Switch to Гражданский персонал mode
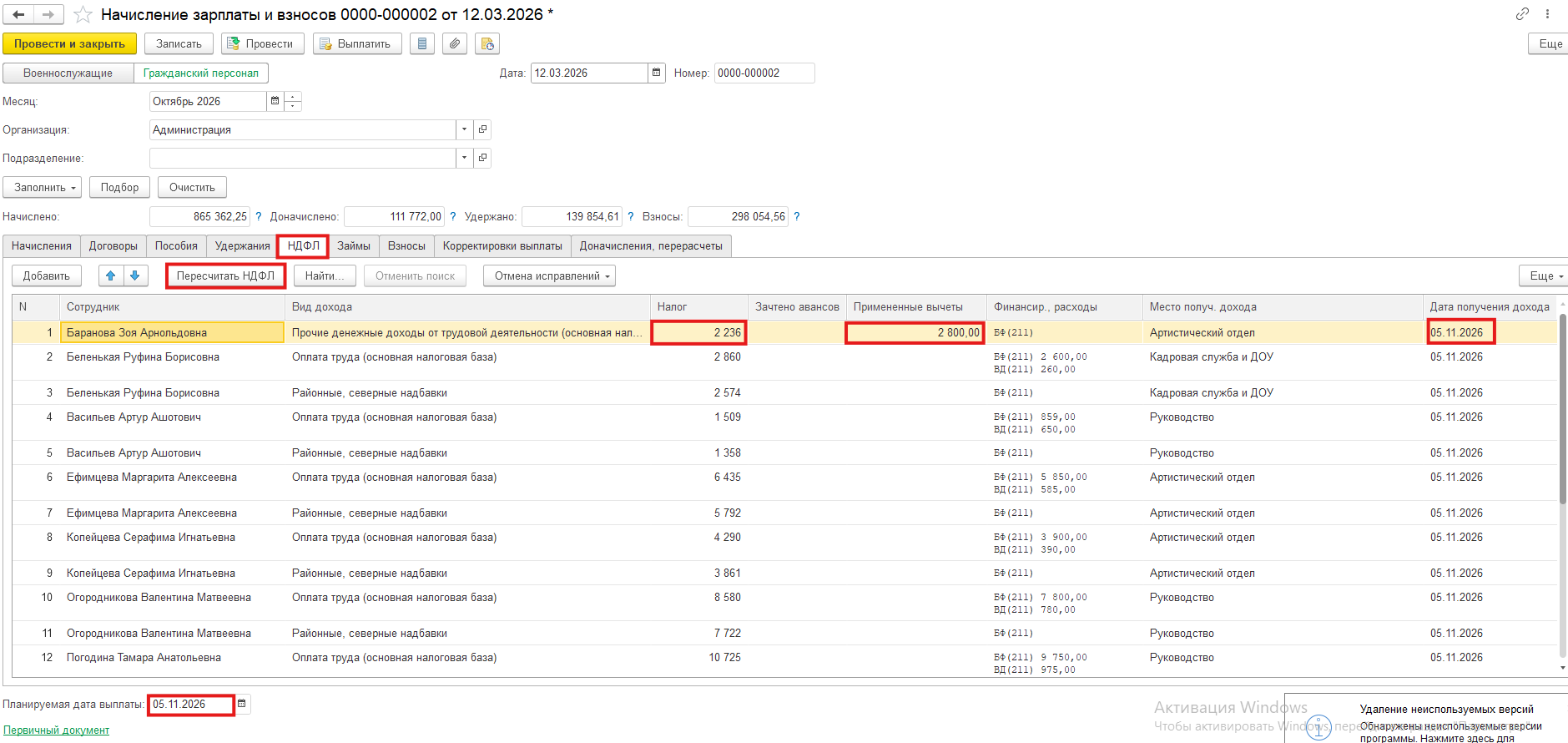 click(x=201, y=73)
